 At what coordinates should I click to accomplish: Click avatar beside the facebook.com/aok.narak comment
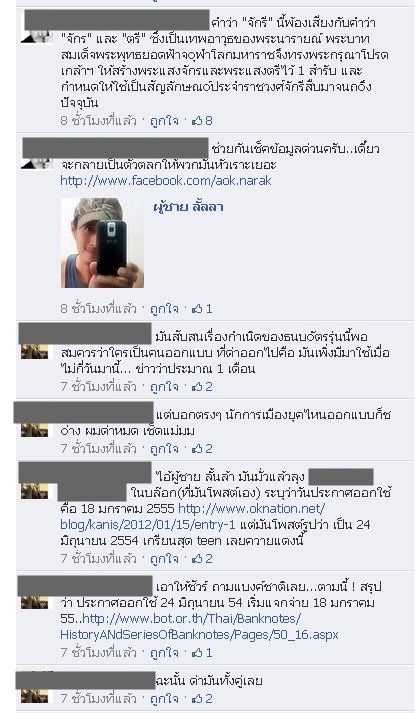click(37, 163)
